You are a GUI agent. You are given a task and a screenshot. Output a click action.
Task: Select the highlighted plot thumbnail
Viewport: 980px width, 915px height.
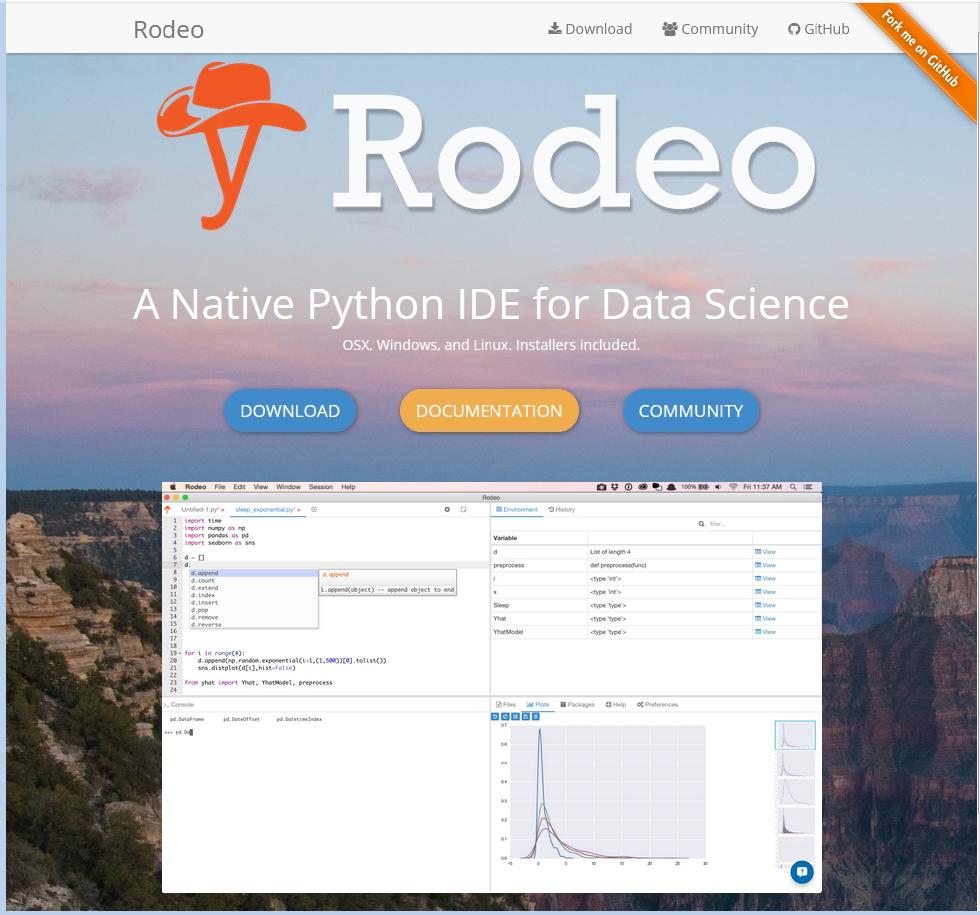[x=795, y=735]
